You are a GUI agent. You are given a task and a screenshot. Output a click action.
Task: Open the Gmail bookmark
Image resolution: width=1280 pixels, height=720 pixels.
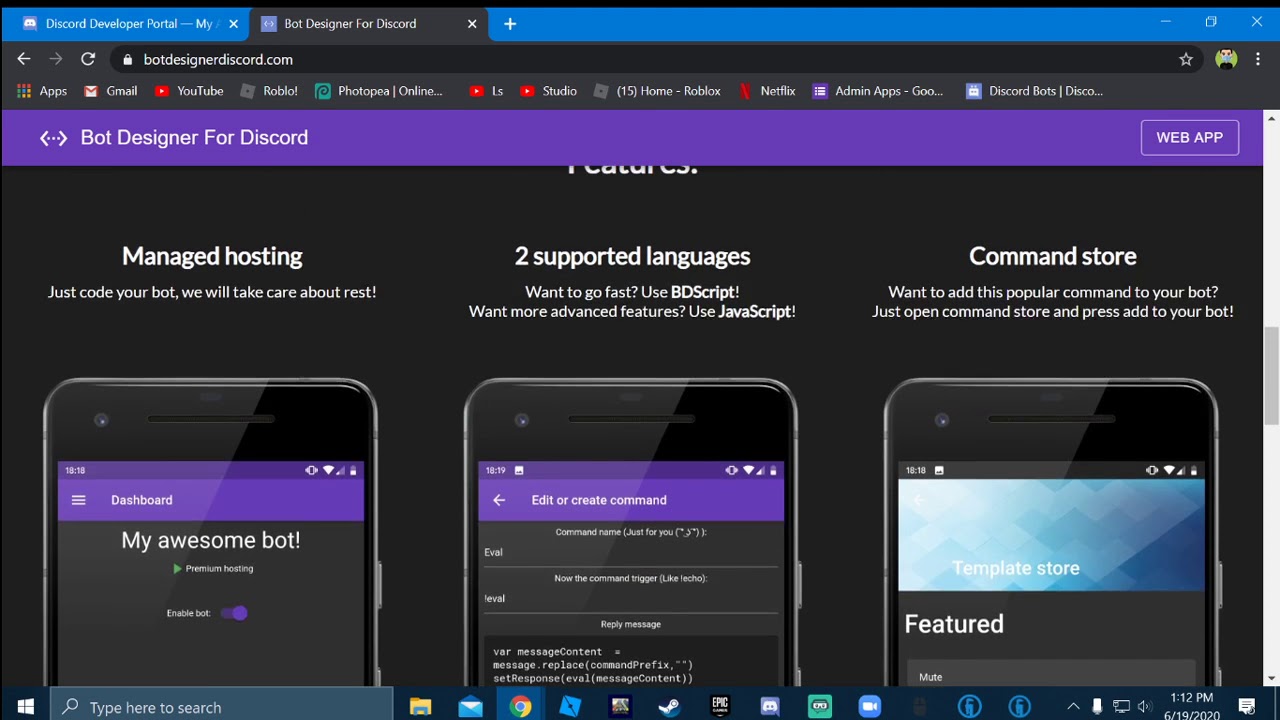[x=110, y=91]
